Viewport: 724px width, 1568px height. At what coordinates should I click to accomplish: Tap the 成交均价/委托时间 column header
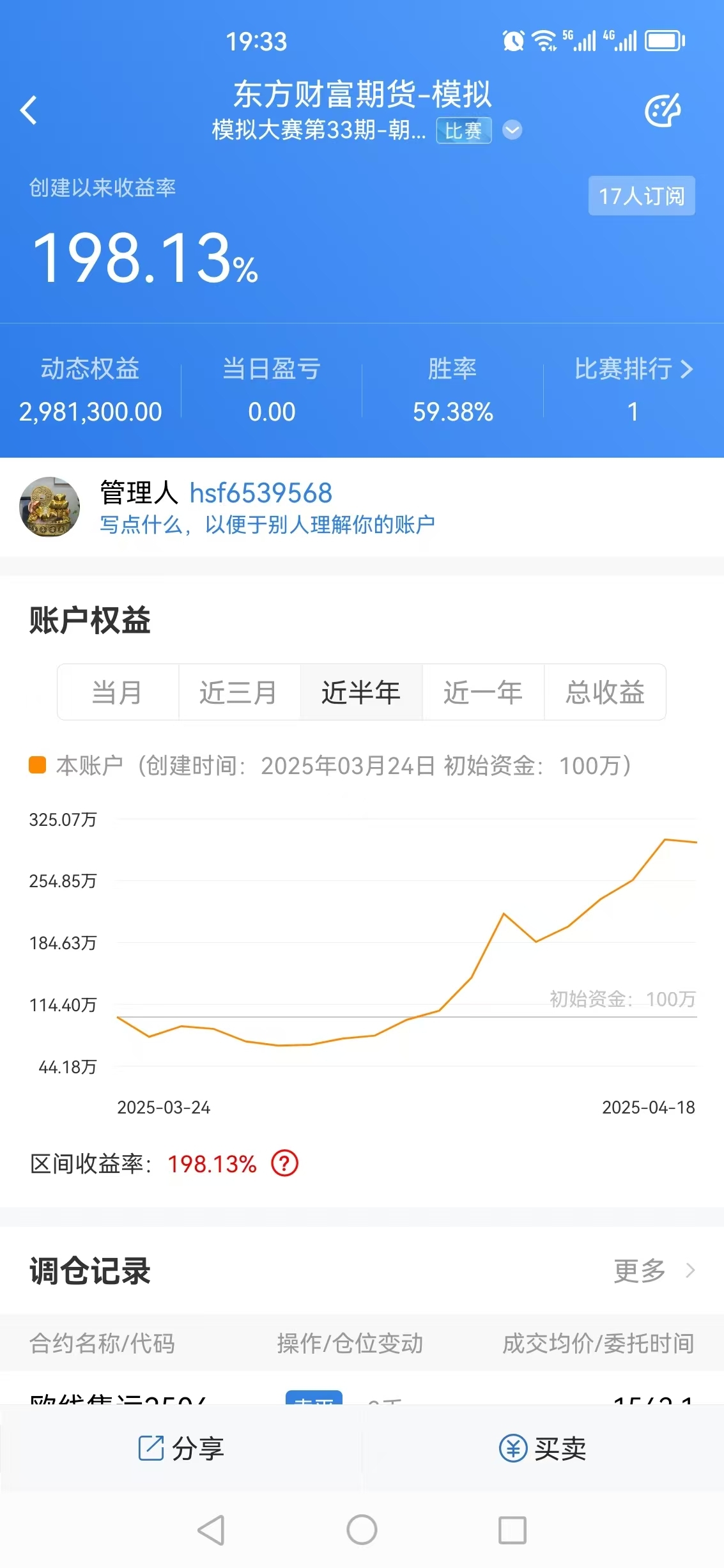(599, 1343)
